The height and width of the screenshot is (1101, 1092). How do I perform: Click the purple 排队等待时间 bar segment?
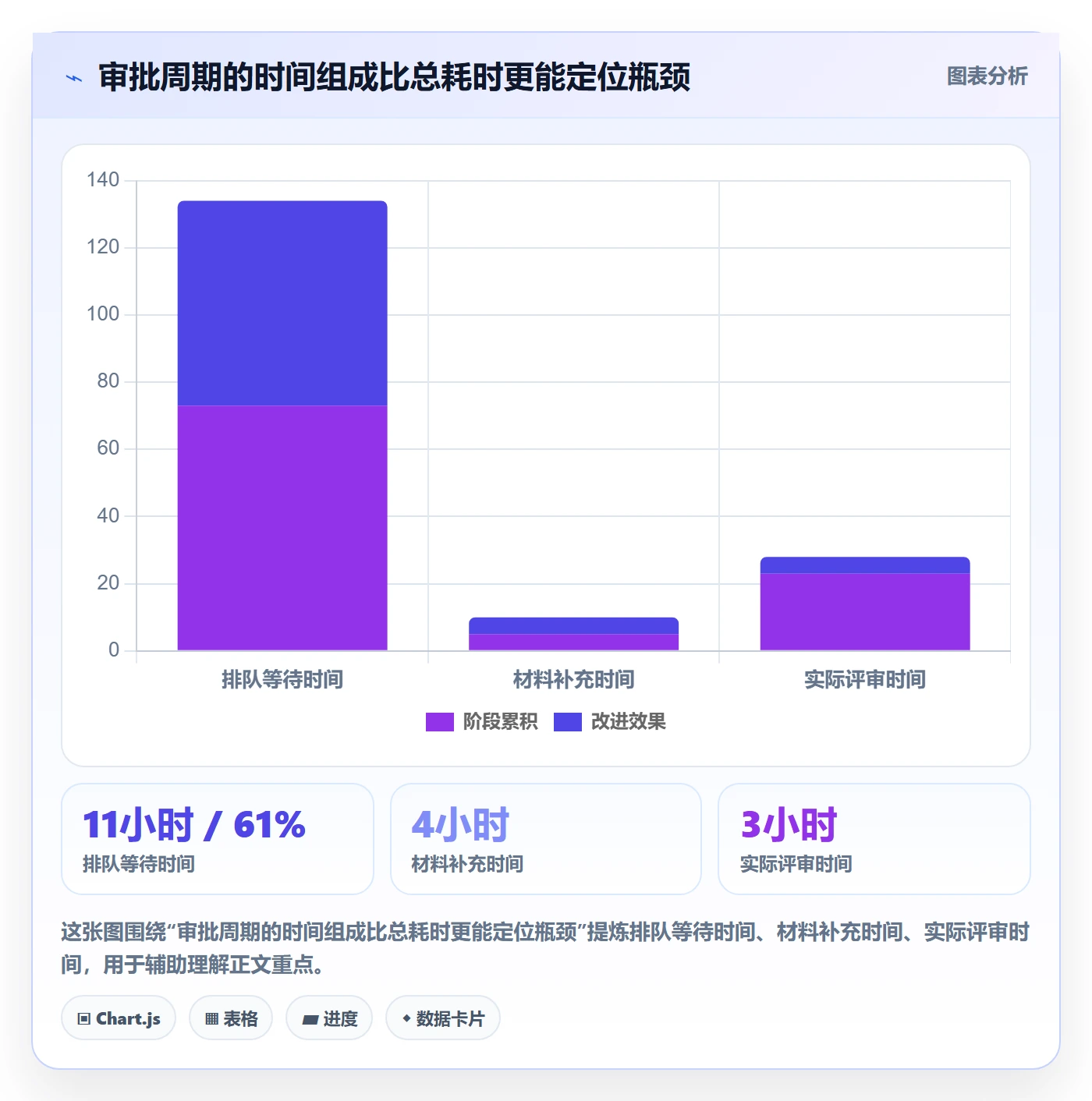282,528
